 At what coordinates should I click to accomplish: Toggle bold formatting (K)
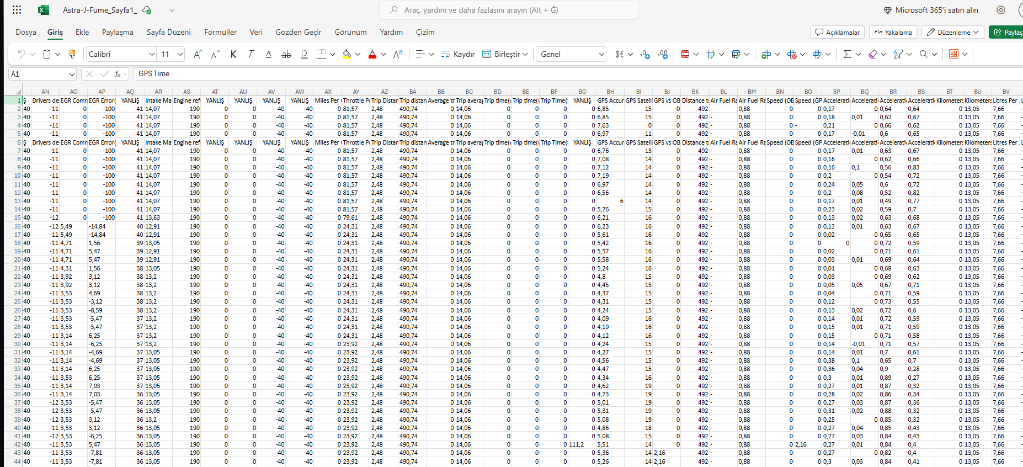click(234, 54)
